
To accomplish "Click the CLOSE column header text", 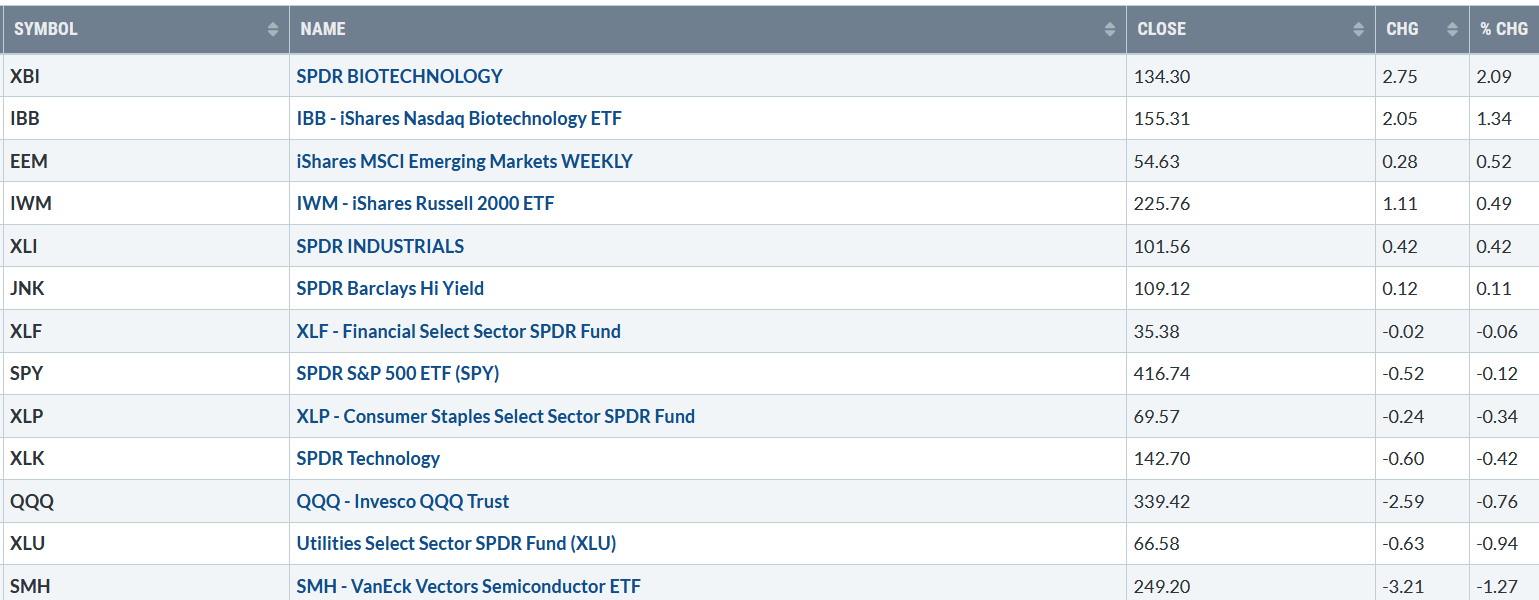I will [1162, 29].
